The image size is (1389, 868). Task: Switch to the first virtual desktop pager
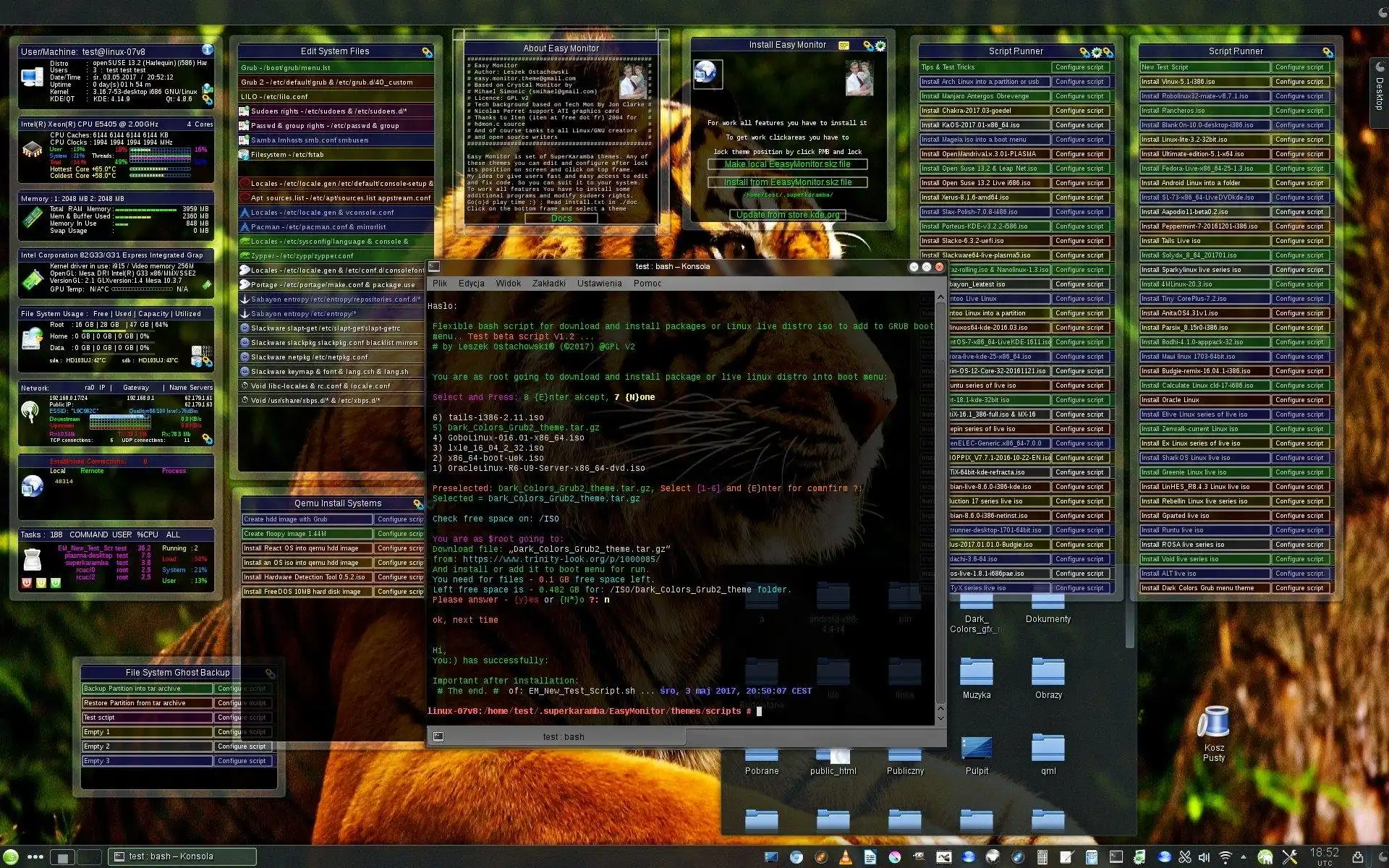tap(62, 857)
